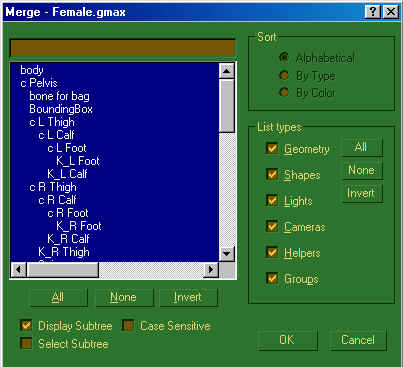Select the K_L Calf item

point(67,174)
